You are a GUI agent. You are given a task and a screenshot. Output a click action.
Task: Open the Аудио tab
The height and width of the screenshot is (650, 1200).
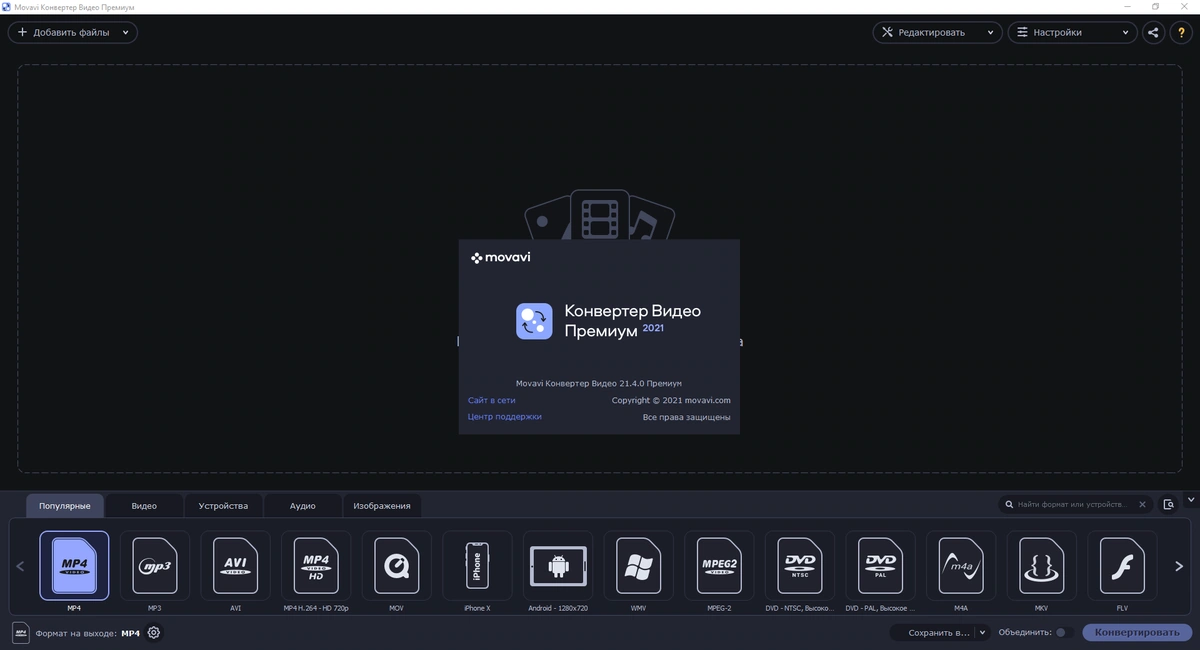click(303, 505)
